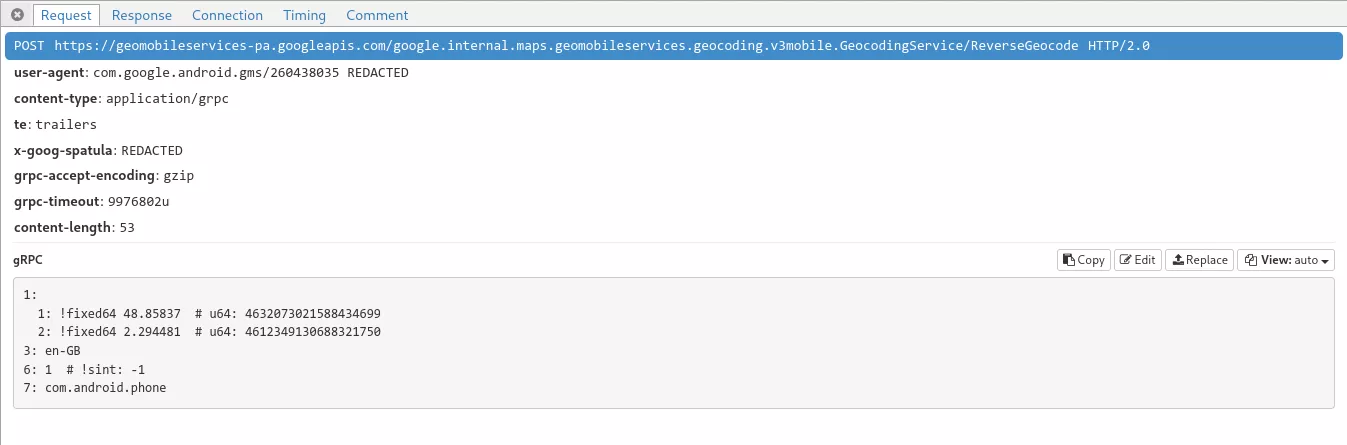Click the x-goog-spatula REDACTED value
Image resolution: width=1347 pixels, height=445 pixels.
[152, 150]
